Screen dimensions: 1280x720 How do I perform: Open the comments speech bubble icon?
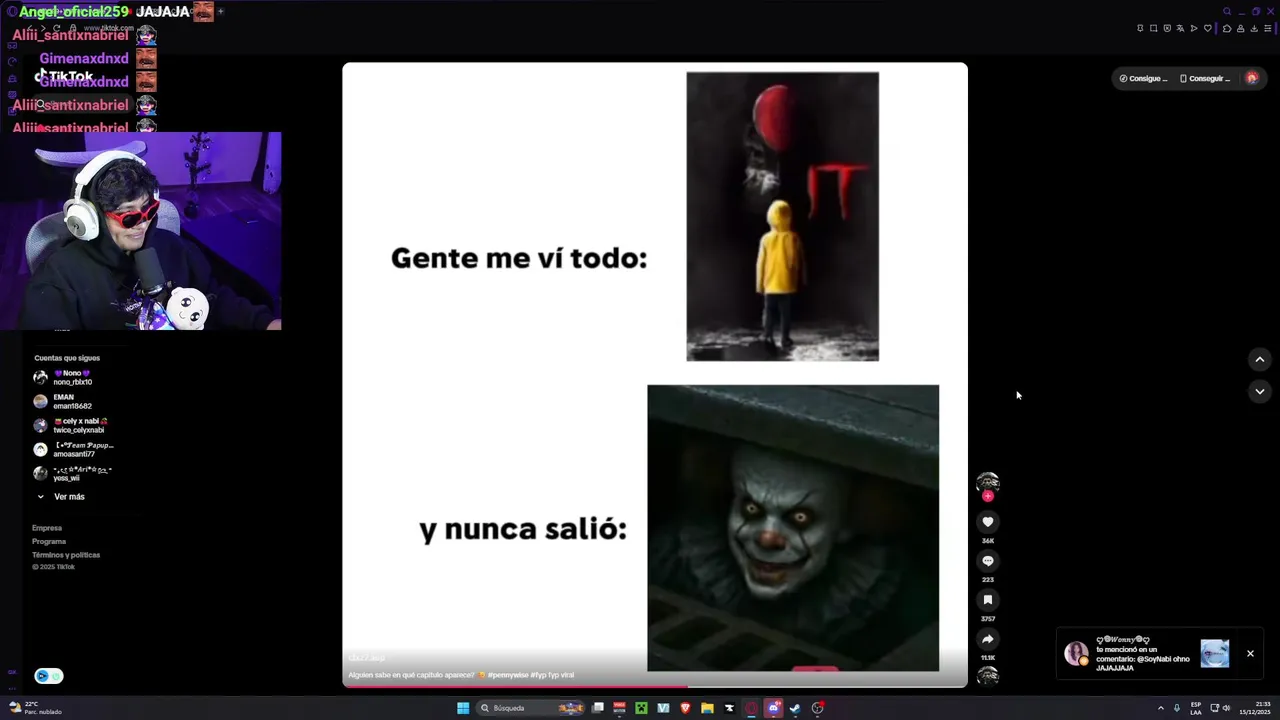(988, 561)
